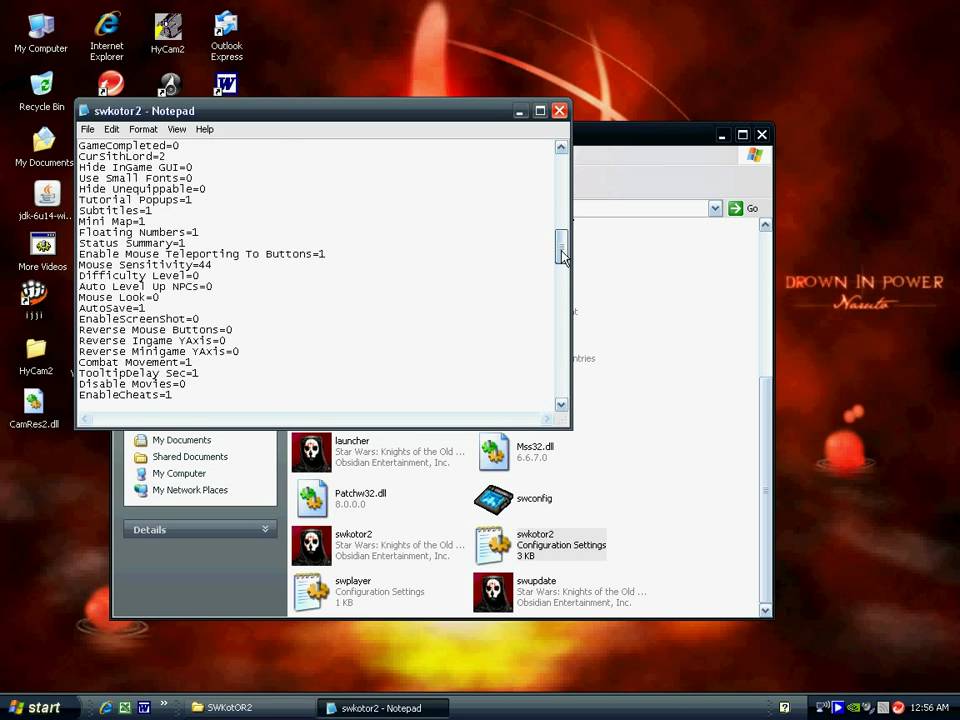Open Notepad Format menu
The width and height of the screenshot is (960, 720).
143,129
